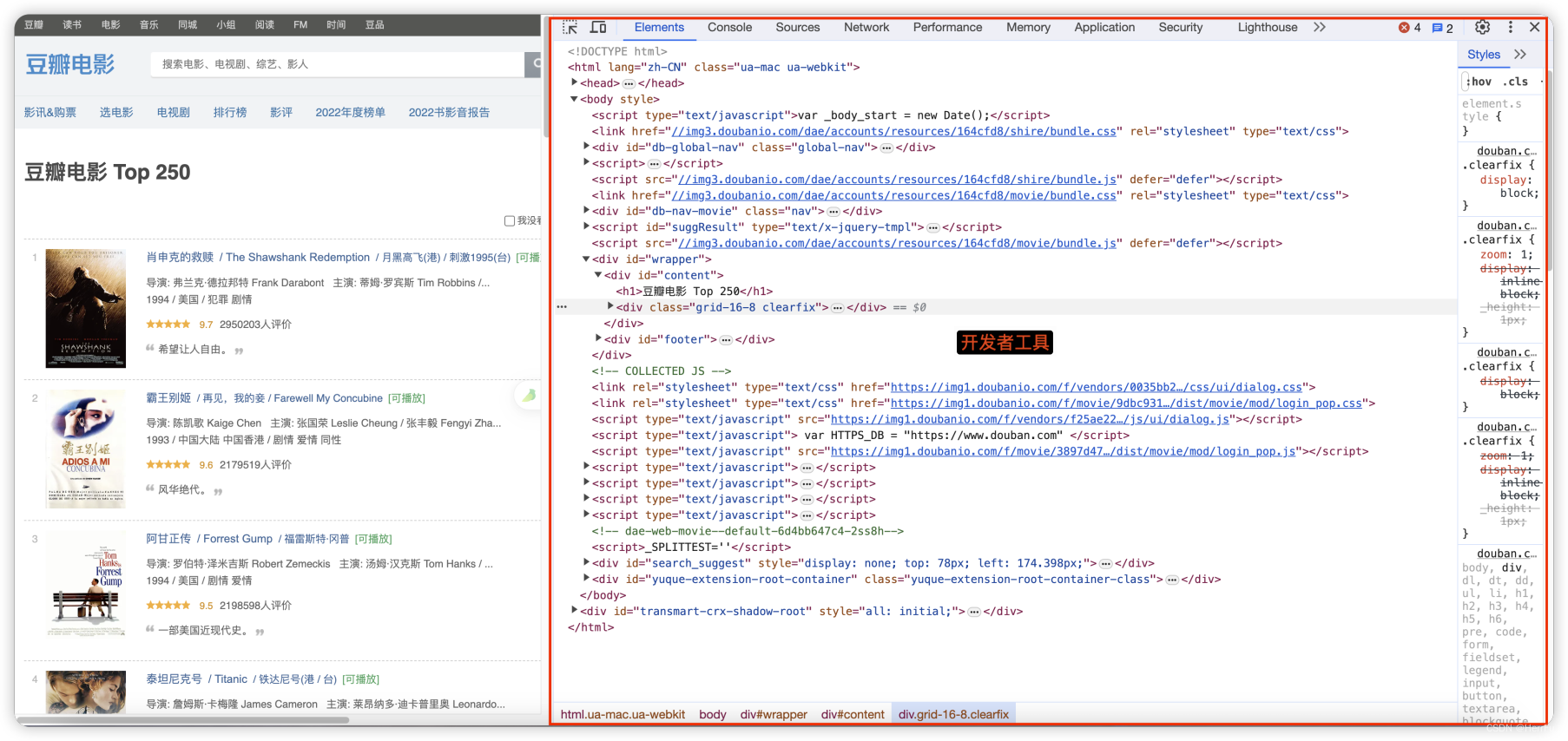Expand the div db-nav-movie node

click(586, 211)
